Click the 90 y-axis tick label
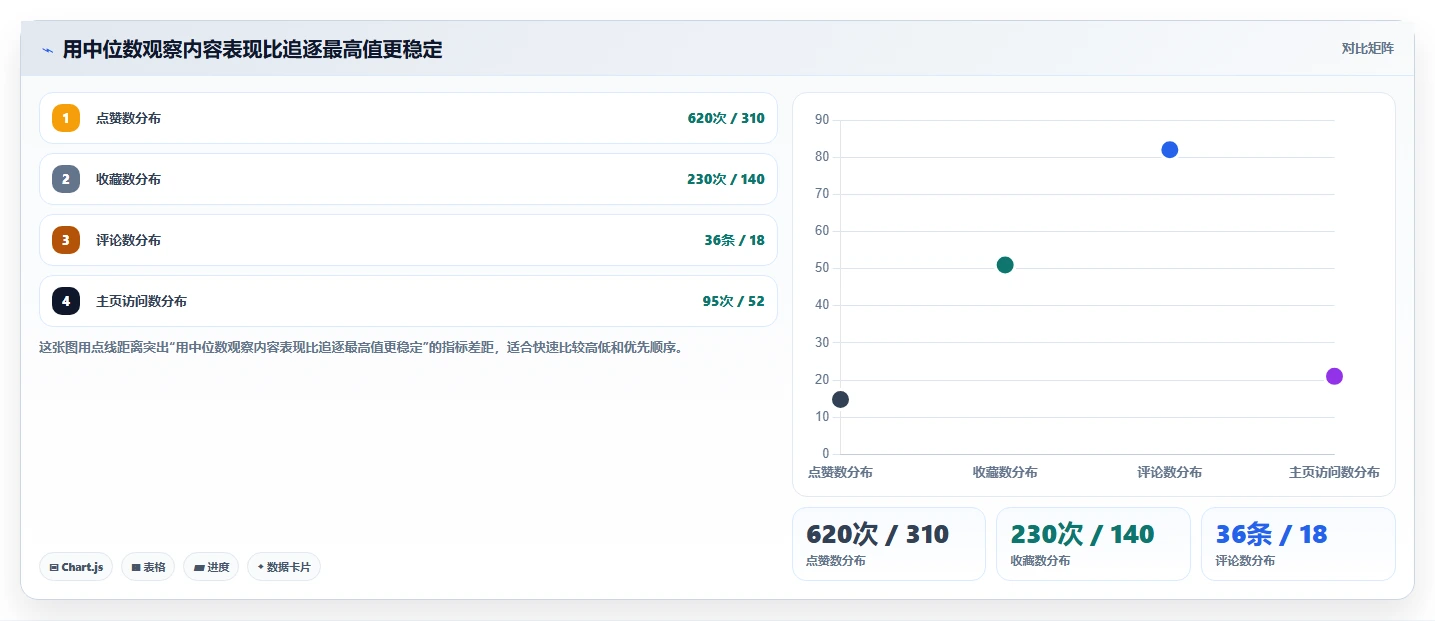This screenshot has height=621, width=1435. (822, 120)
